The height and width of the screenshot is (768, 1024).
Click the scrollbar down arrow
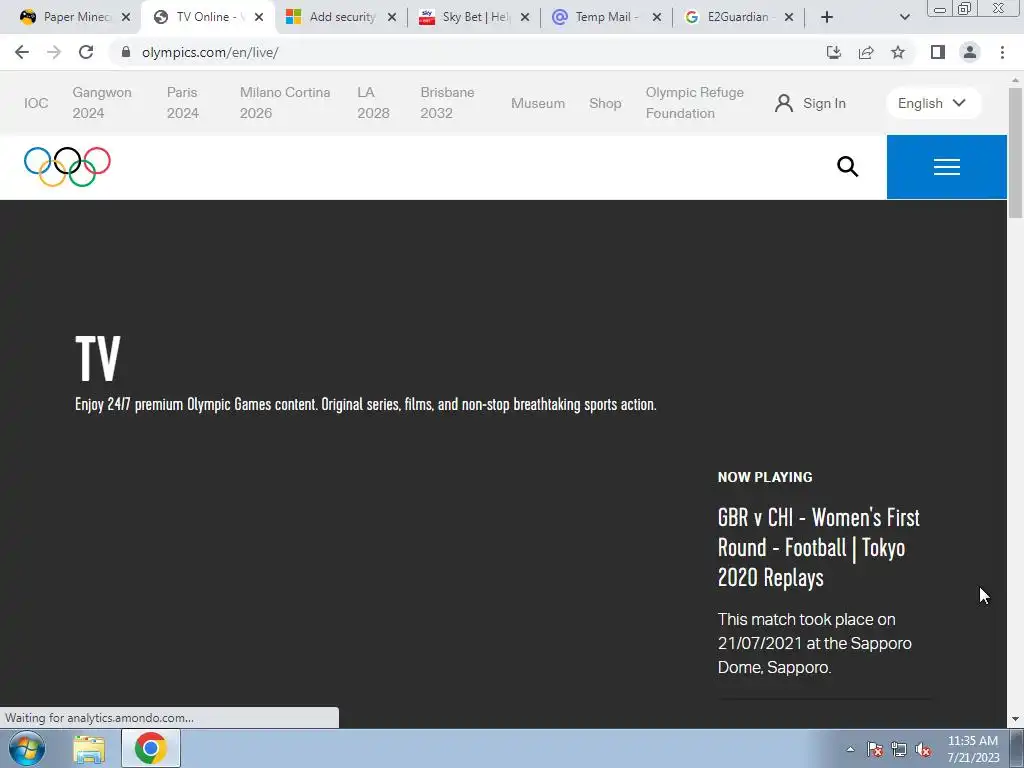tap(1015, 719)
